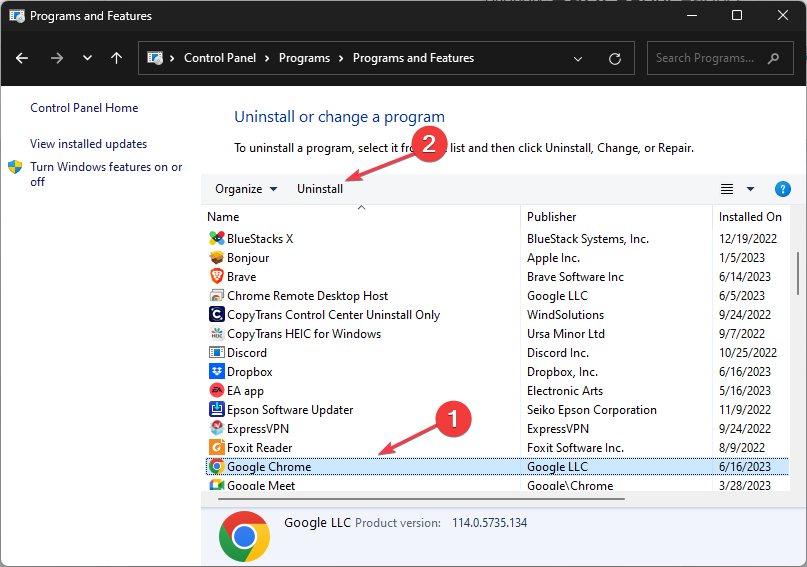Click the Brave lion icon

(x=217, y=276)
